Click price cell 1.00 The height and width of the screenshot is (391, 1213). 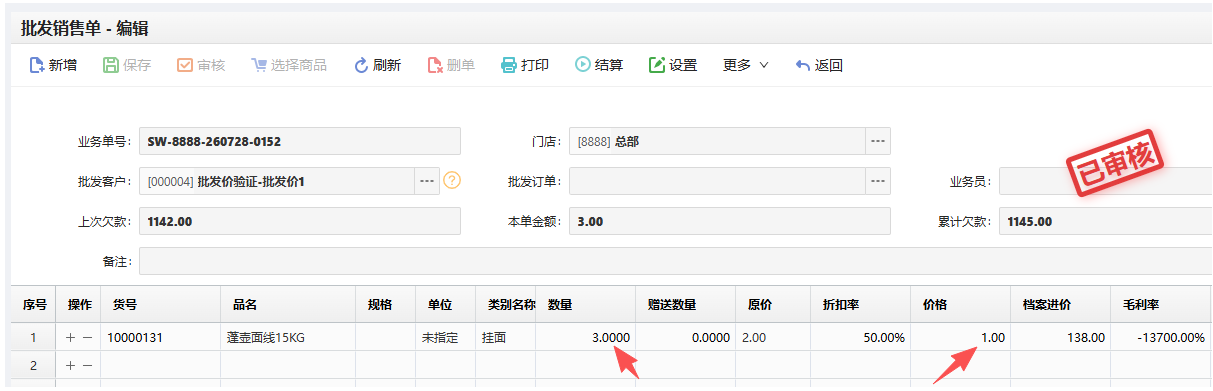960,338
